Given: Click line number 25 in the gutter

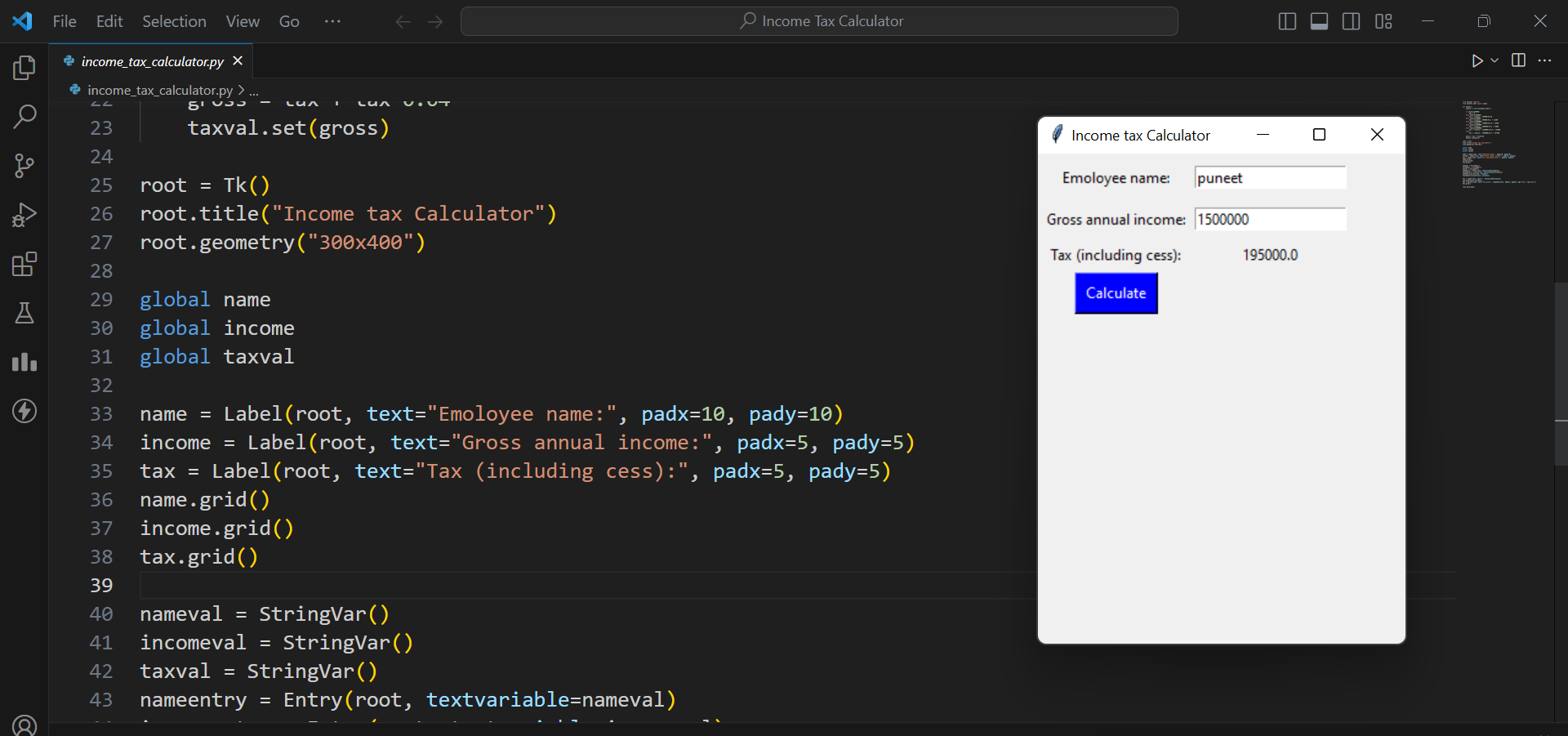Looking at the screenshot, I should pos(101,185).
